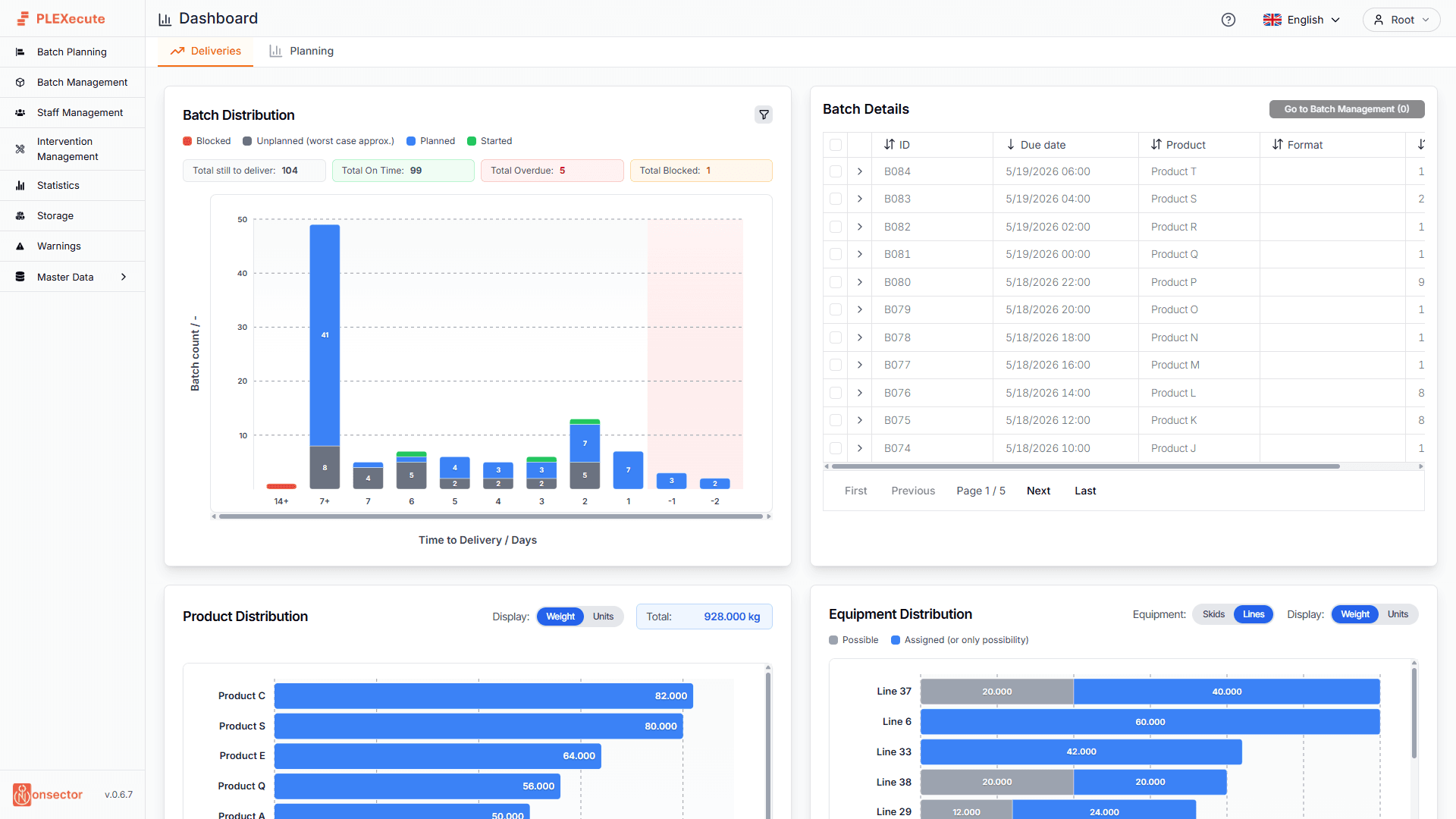Select Lines in the Equipment toggle
1456x819 pixels.
1254,614
